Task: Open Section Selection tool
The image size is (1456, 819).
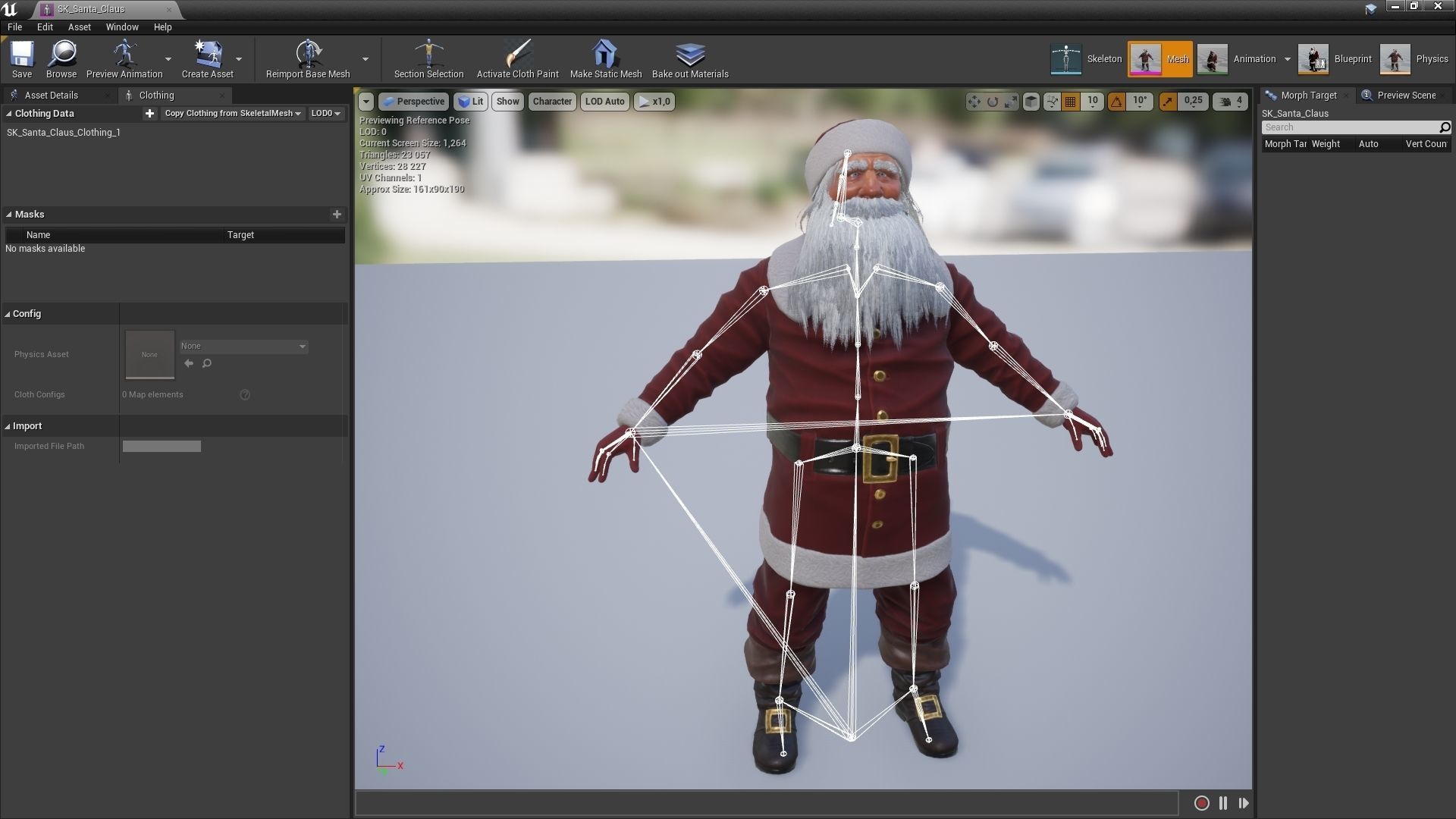Action: click(x=428, y=59)
